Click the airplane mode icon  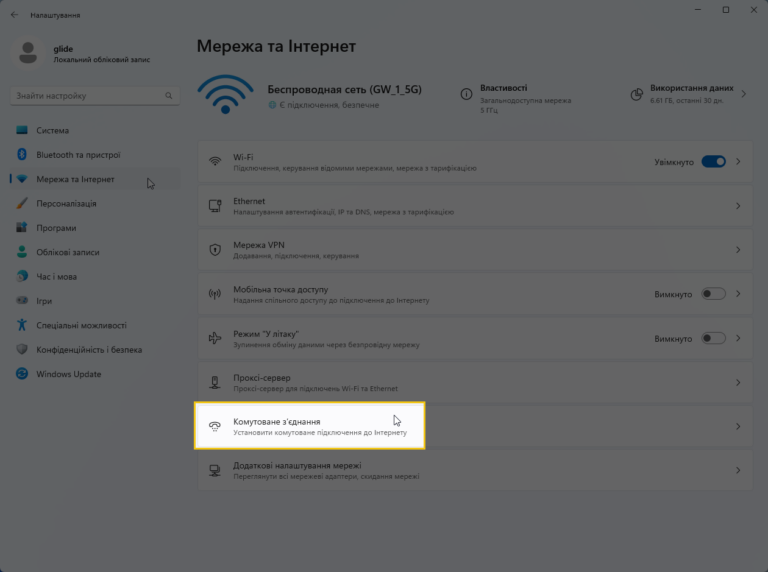(x=214, y=338)
